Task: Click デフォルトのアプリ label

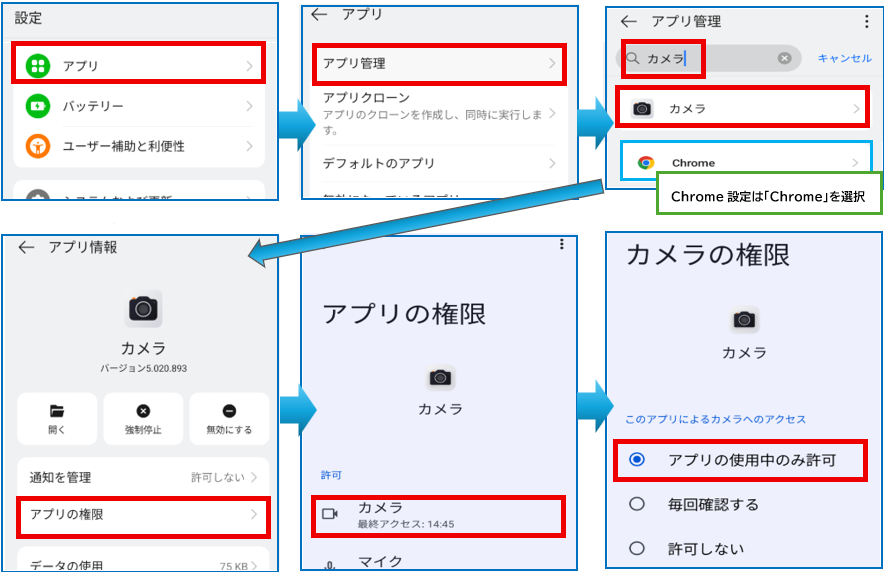Action: point(378,163)
